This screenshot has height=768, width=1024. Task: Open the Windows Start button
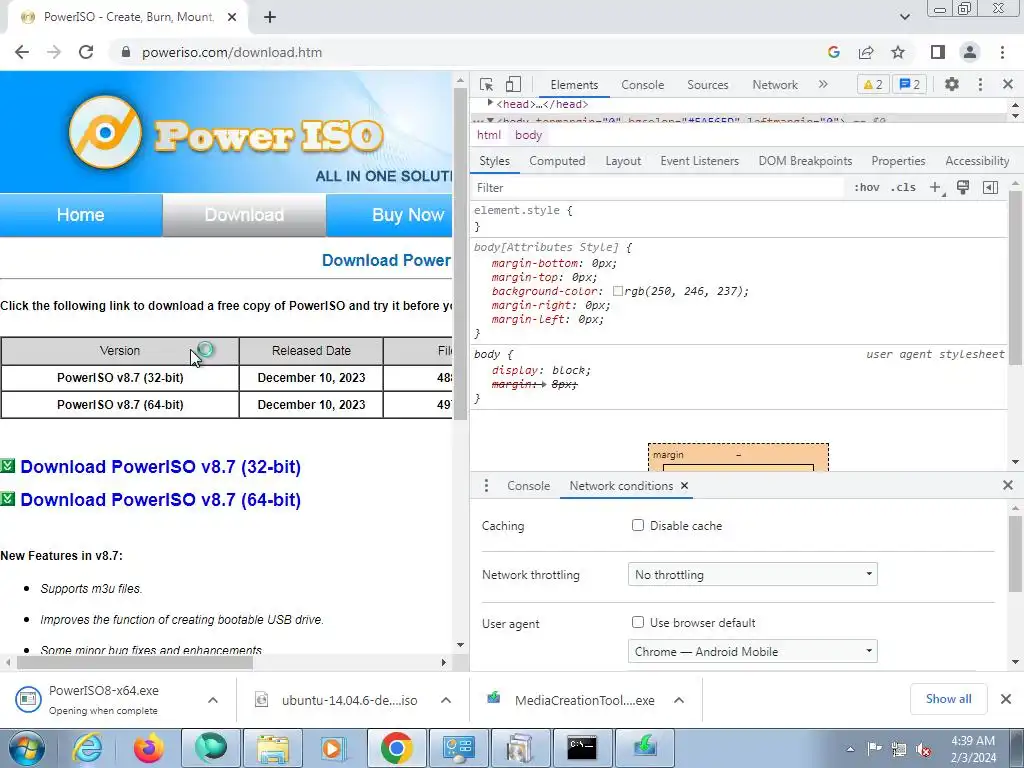pos(27,748)
